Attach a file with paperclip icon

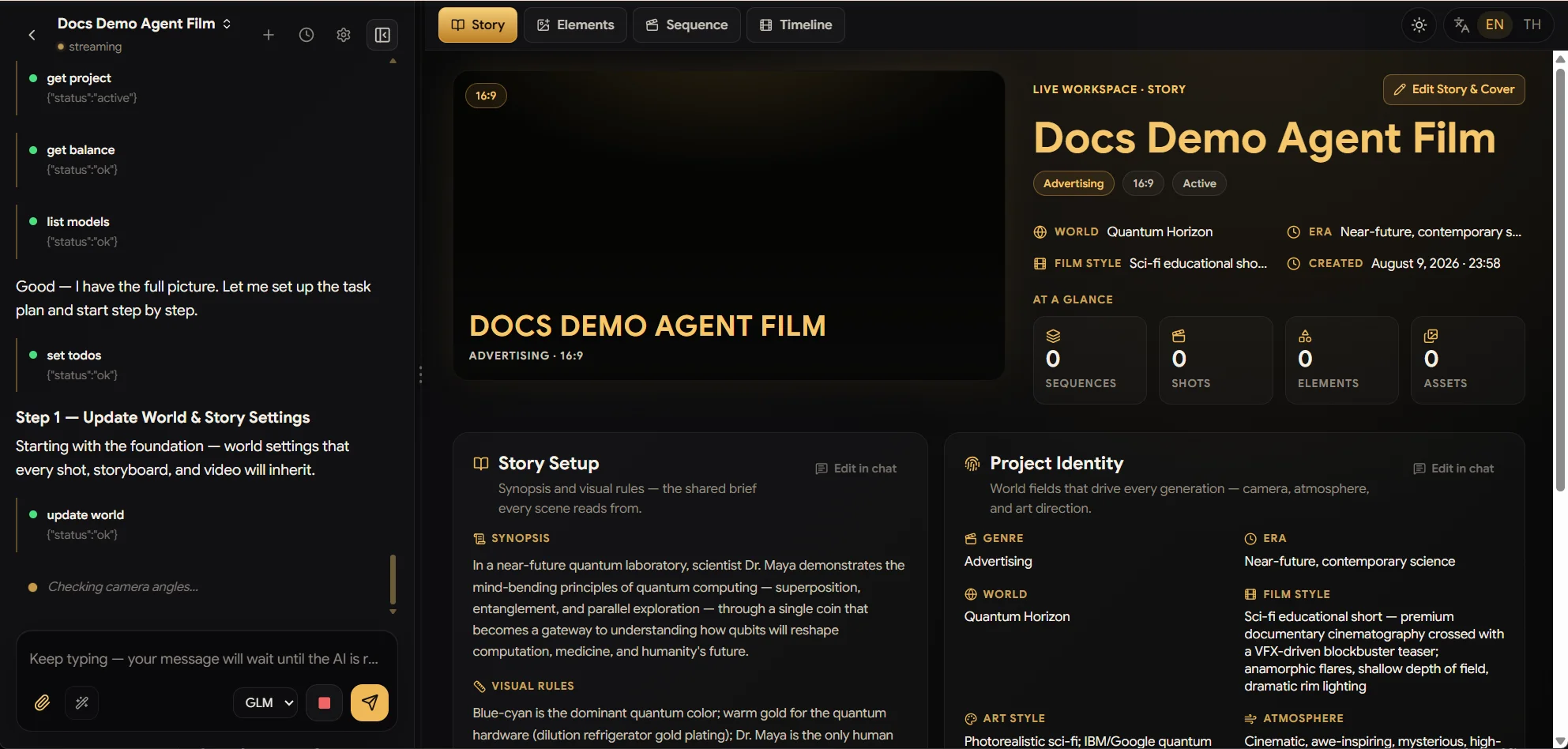(x=43, y=702)
